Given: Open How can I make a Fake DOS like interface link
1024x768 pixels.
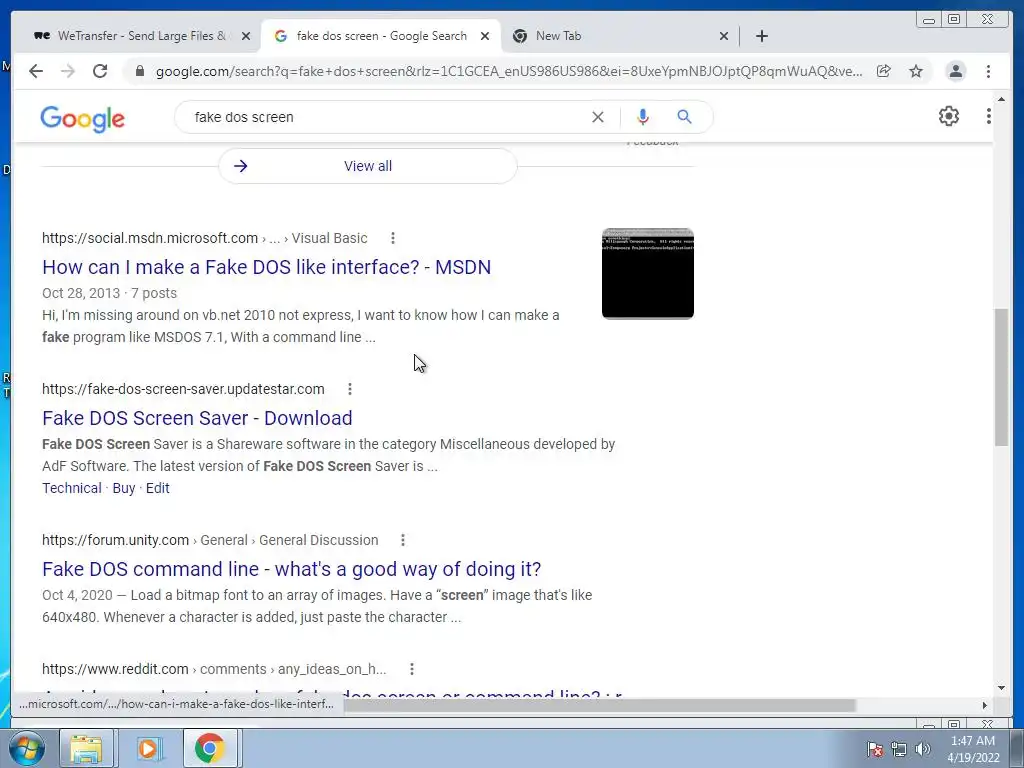Looking at the screenshot, I should coord(266,267).
